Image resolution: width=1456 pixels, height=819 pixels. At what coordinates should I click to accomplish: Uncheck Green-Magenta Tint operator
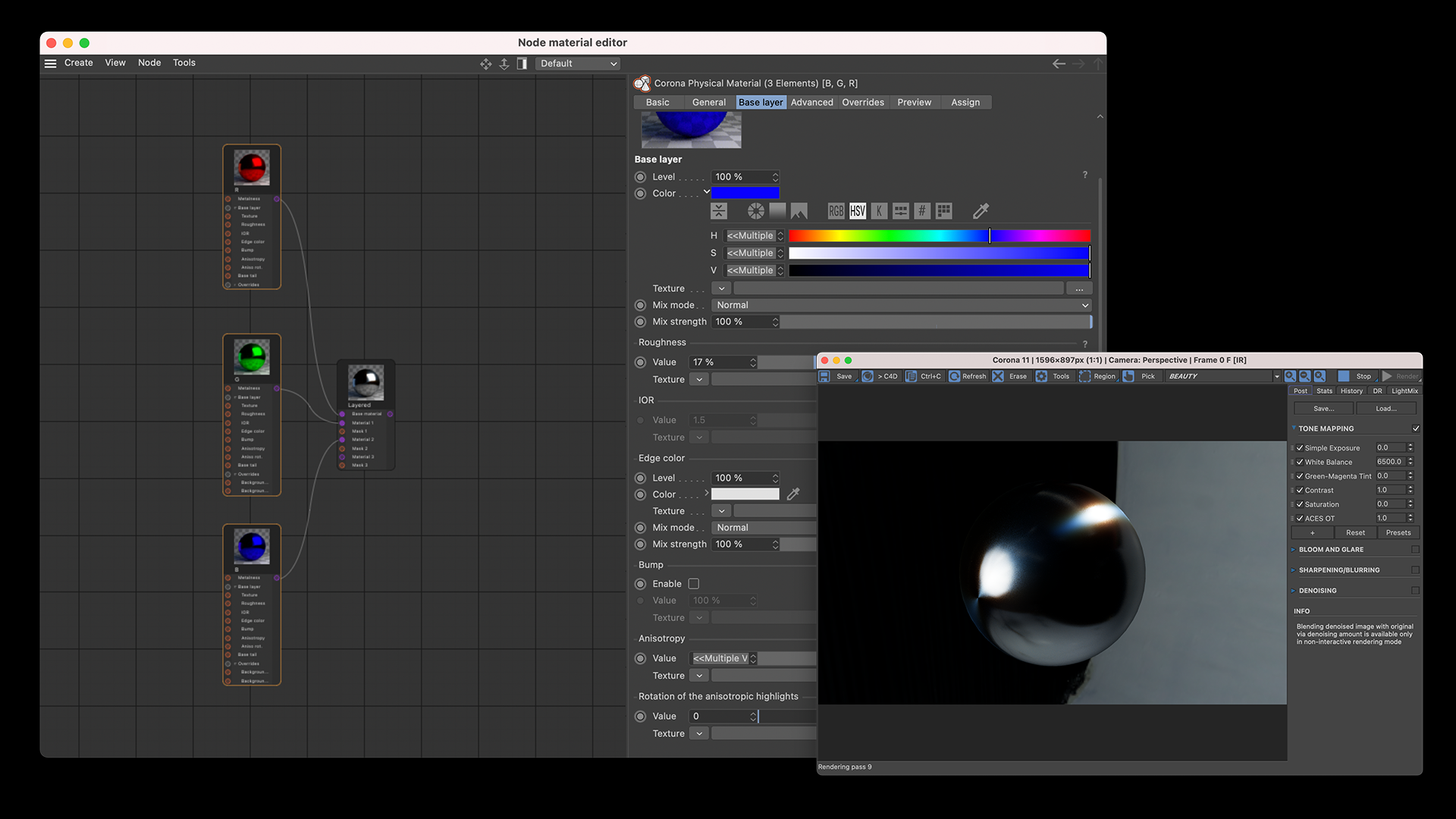click(x=1300, y=476)
